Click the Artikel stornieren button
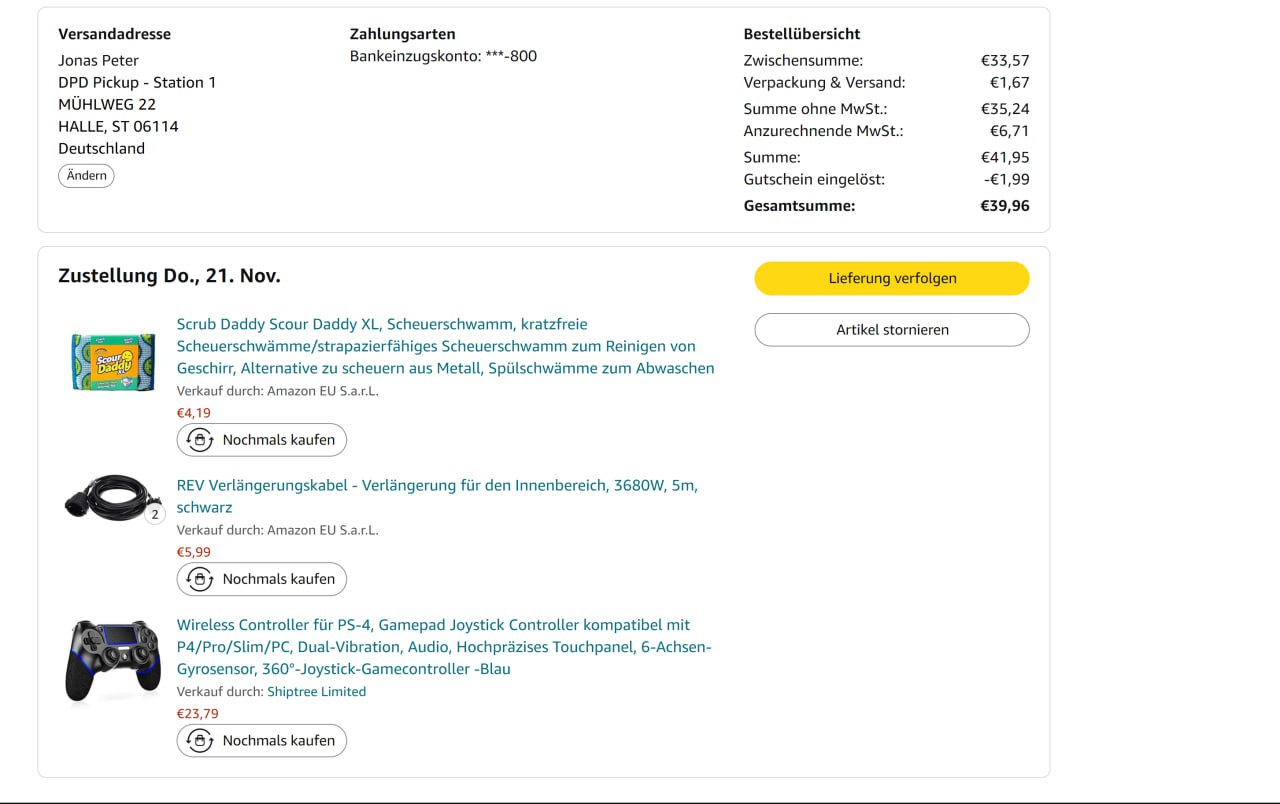The height and width of the screenshot is (804, 1280). tap(891, 330)
